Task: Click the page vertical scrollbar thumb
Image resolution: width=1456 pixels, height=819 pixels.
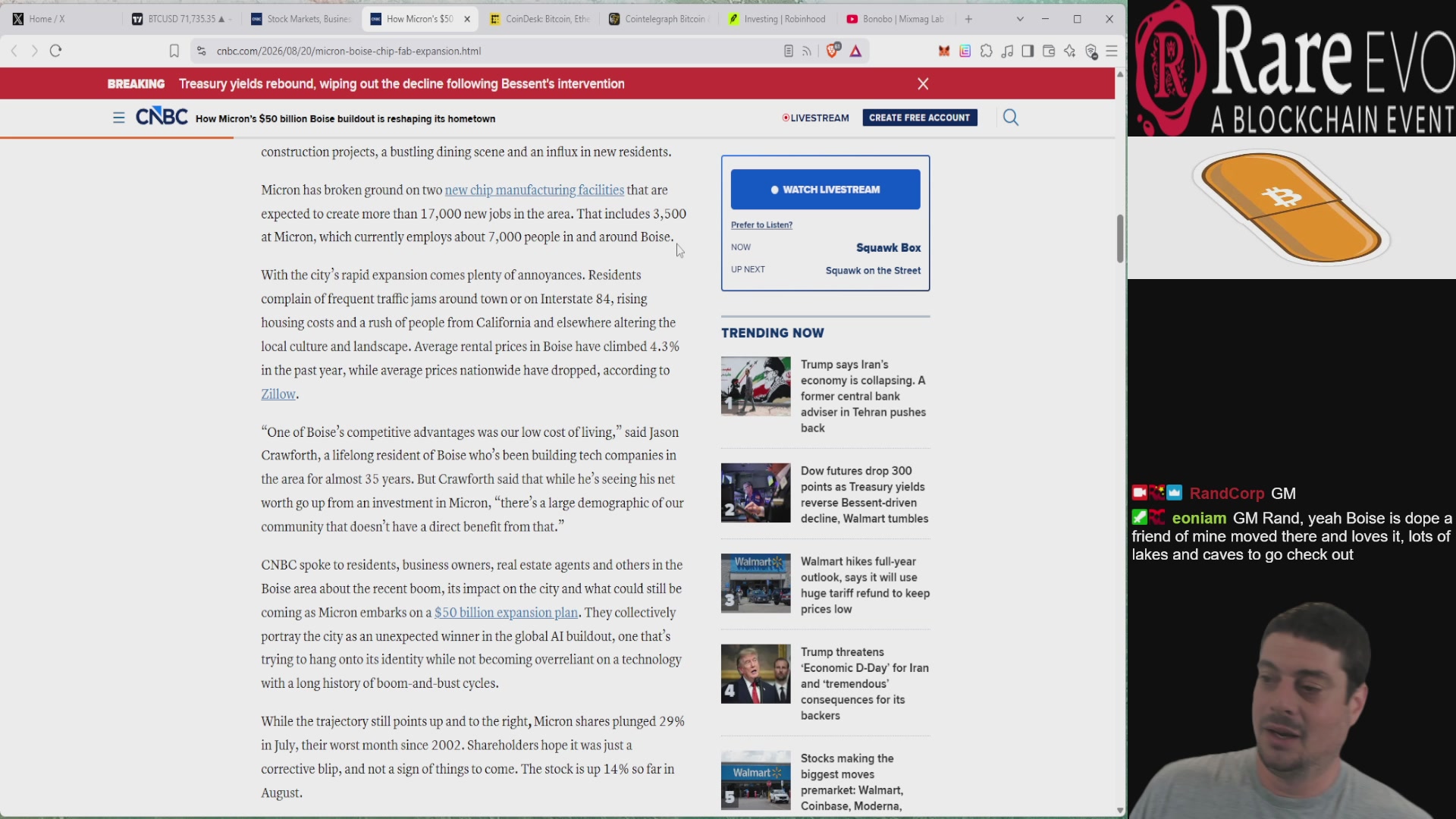Action: [x=1120, y=239]
